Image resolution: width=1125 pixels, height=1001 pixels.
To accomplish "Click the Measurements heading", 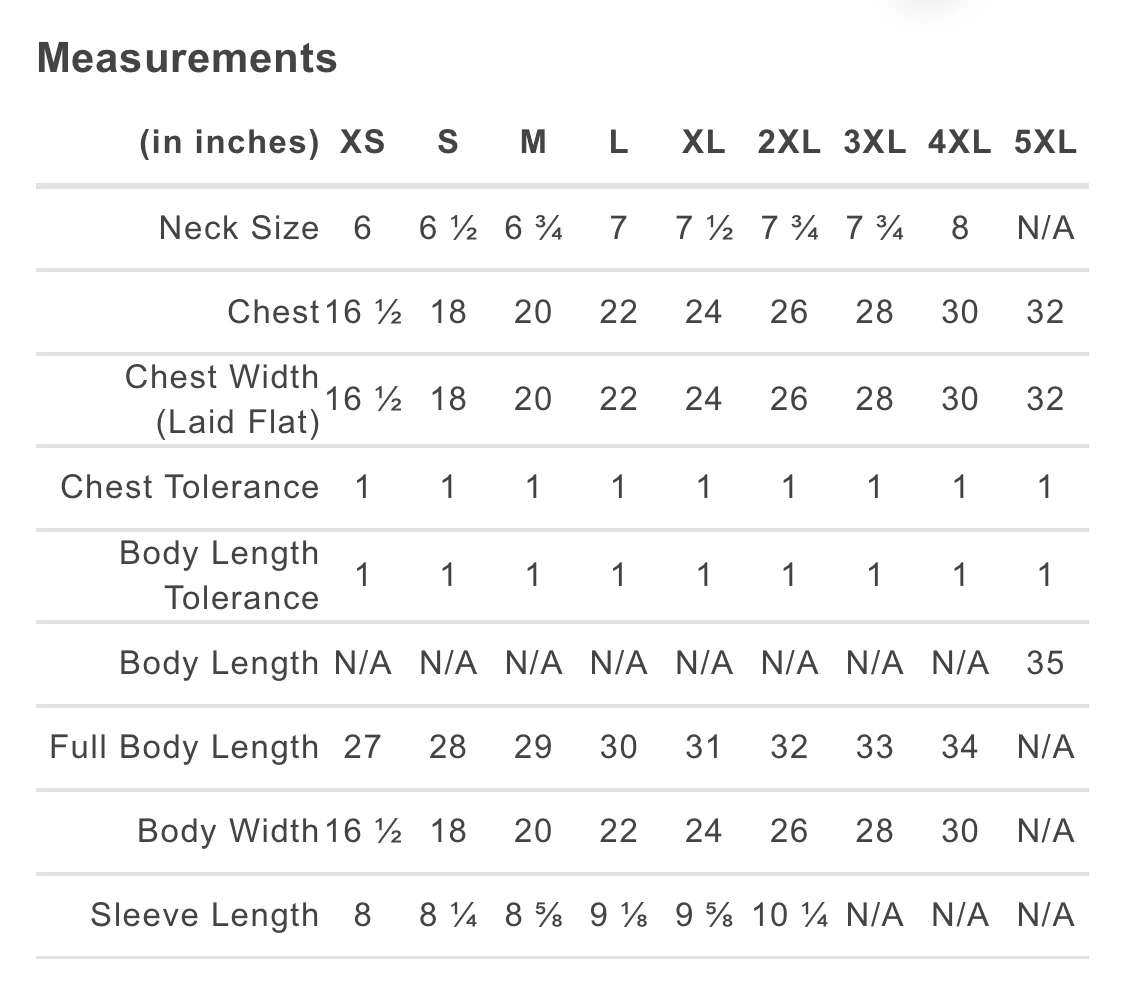I will (x=187, y=58).
